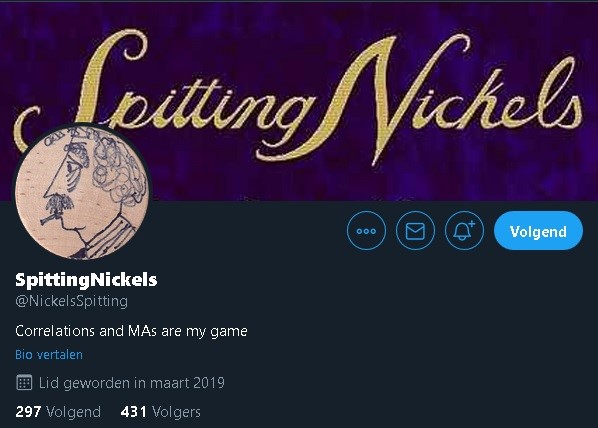Click the bio text about Correlations and MAs
This screenshot has width=598, height=428.
pos(131,331)
